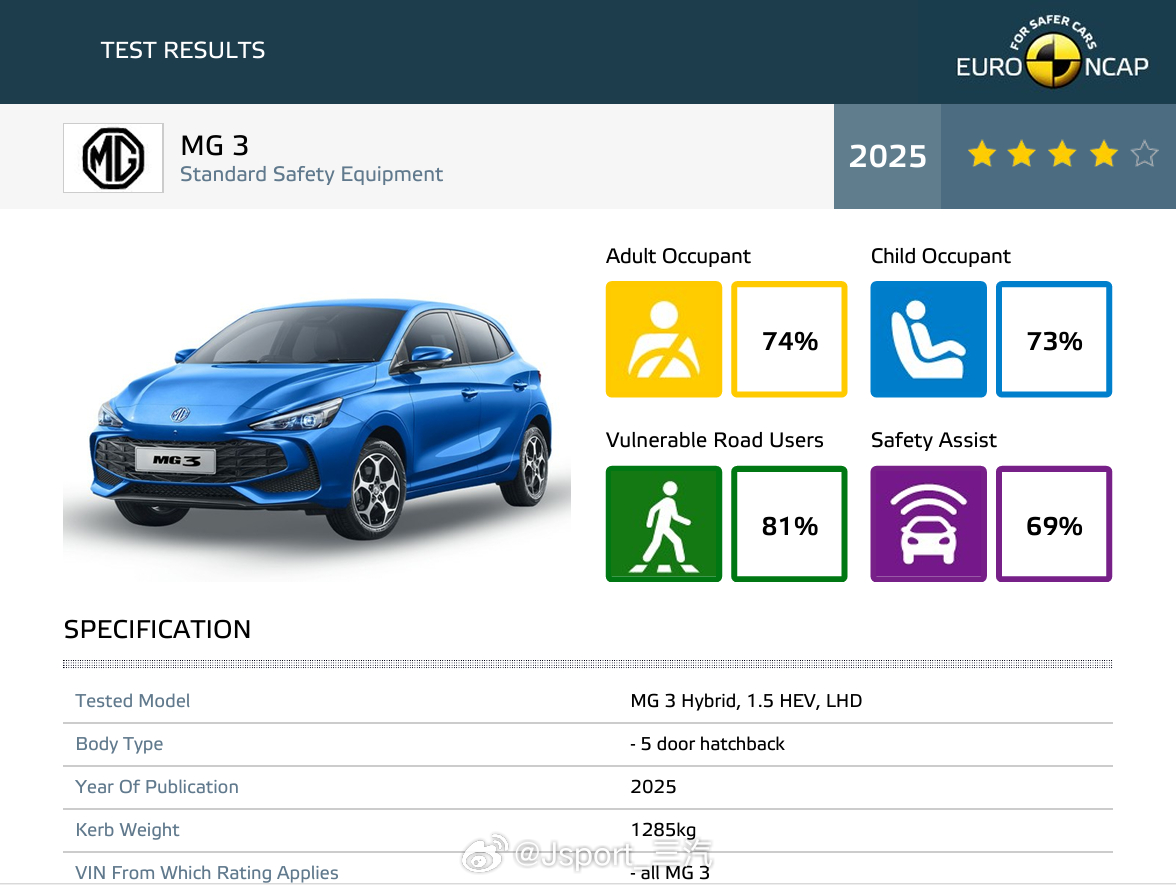Viewport: 1176px width, 885px height.
Task: Click the '5 door hatchback' value
Action: (x=712, y=744)
